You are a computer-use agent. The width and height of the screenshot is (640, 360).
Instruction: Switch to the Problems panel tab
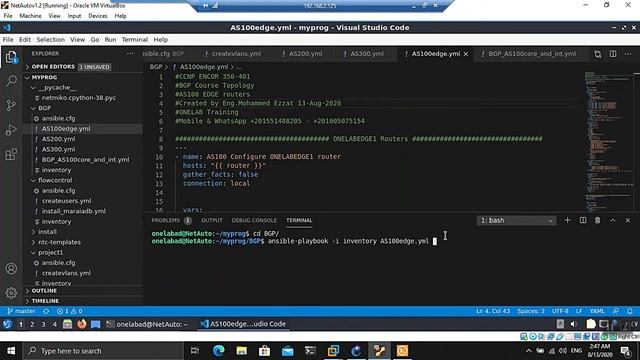pos(171,220)
